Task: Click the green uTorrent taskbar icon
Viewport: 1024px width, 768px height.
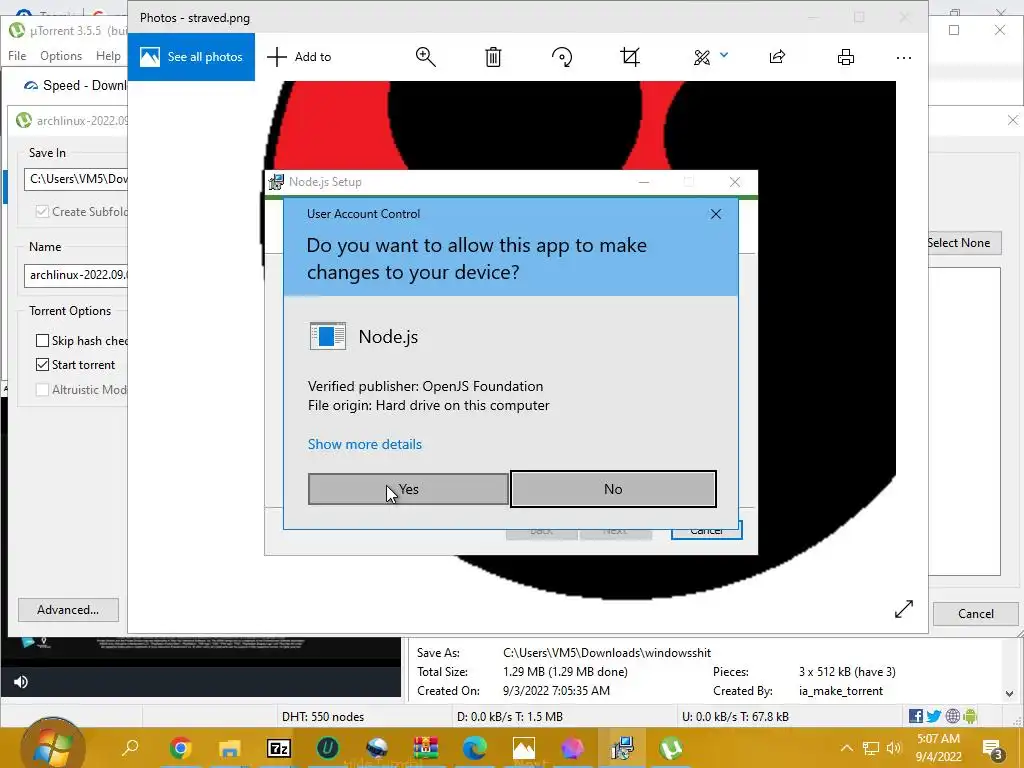Action: coord(671,748)
